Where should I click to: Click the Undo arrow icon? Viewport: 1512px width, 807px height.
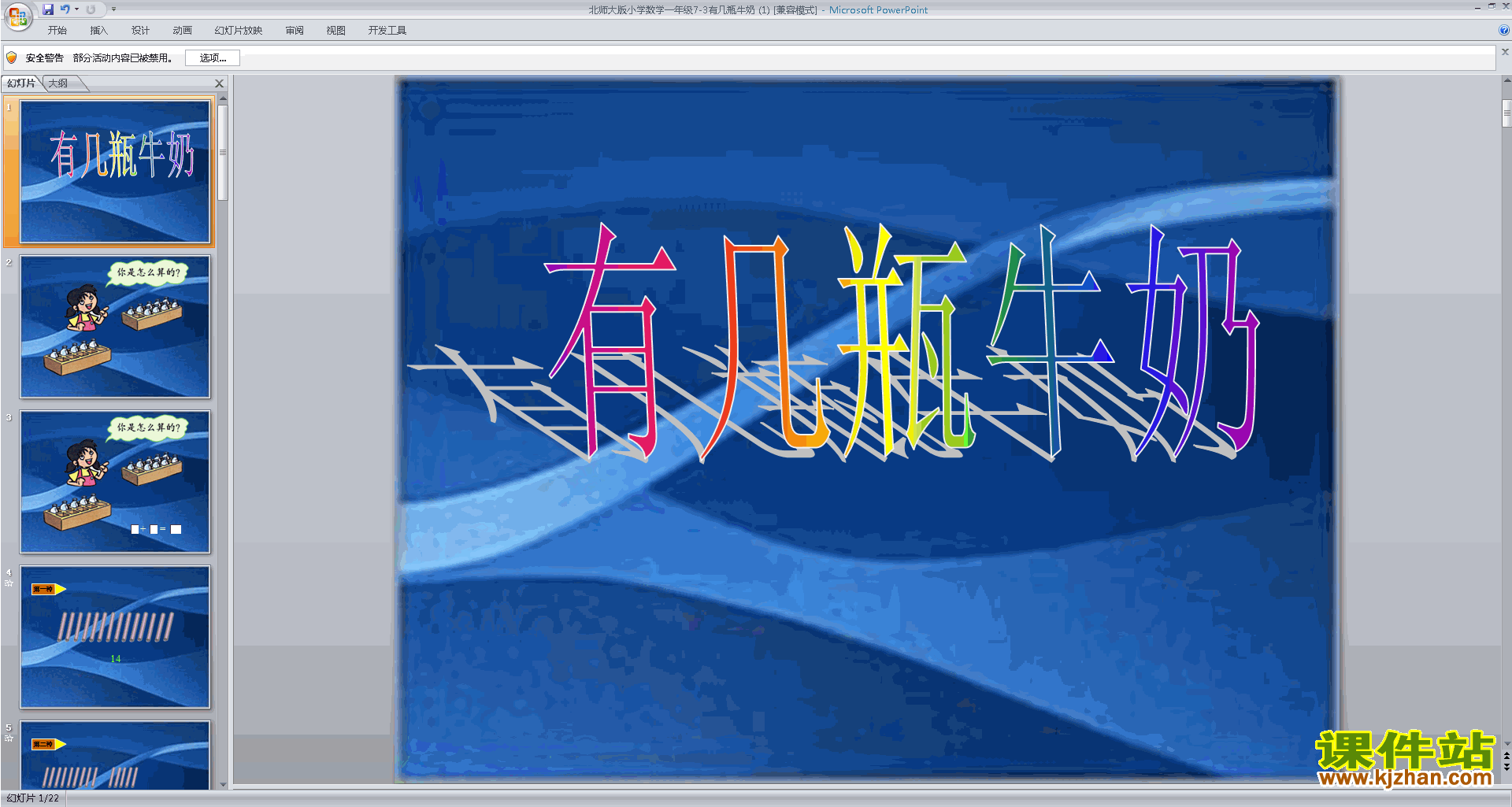65,9
